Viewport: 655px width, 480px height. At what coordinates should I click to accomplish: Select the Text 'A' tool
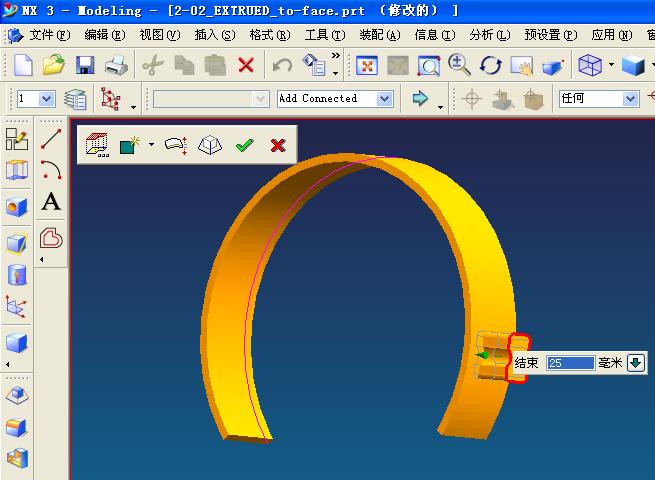51,202
